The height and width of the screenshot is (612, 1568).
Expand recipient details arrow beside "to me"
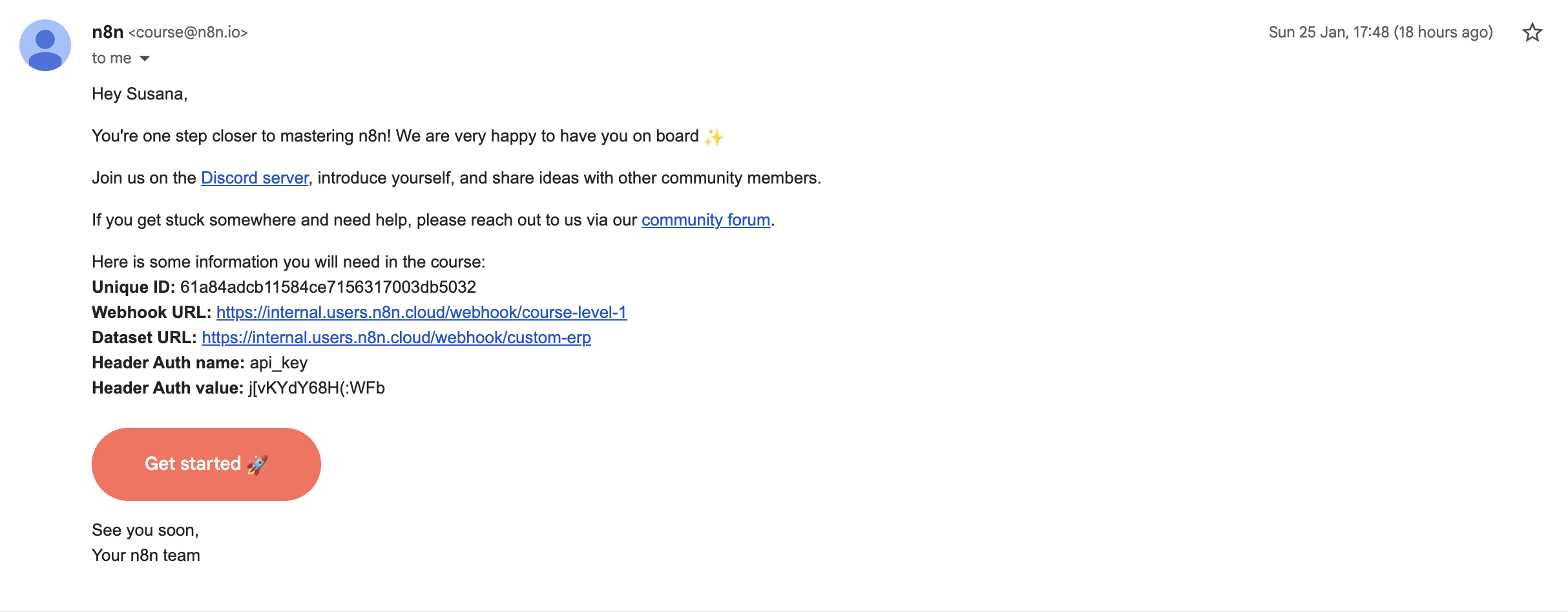coord(145,59)
